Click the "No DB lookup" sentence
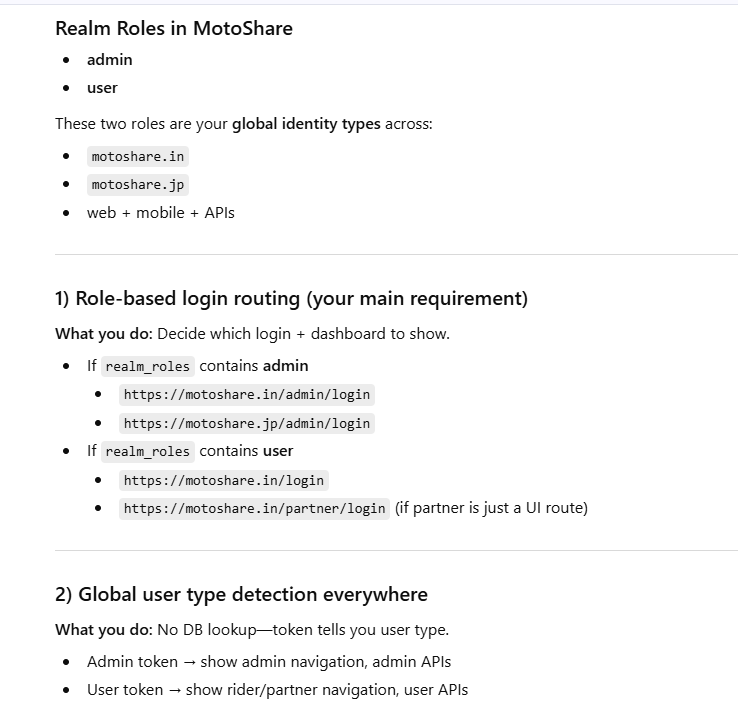The image size is (738, 716). click(303, 629)
